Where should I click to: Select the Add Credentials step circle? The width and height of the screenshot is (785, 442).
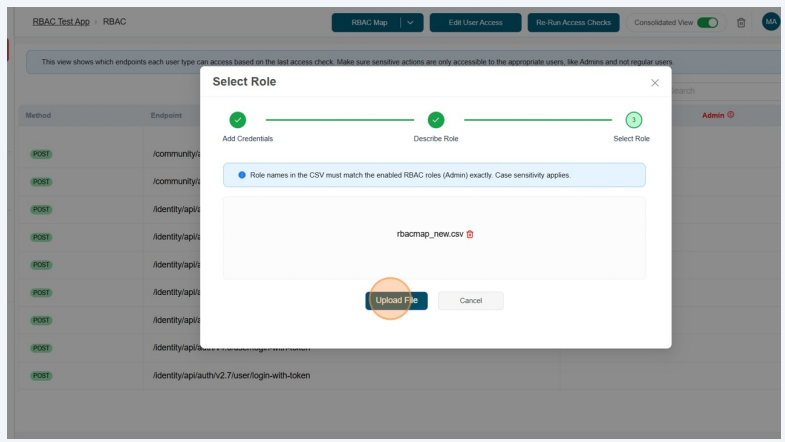click(238, 120)
